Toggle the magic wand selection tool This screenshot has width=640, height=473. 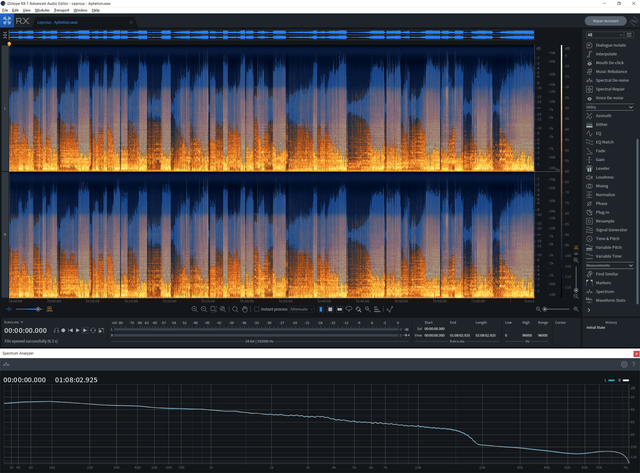[x=368, y=309]
